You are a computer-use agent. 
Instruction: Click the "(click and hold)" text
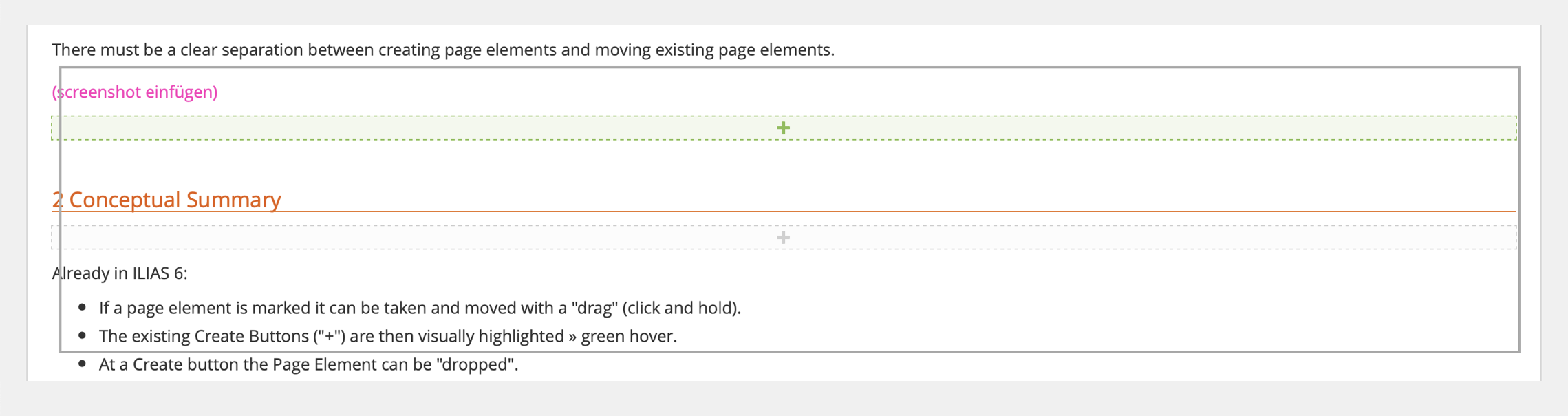[x=680, y=308]
